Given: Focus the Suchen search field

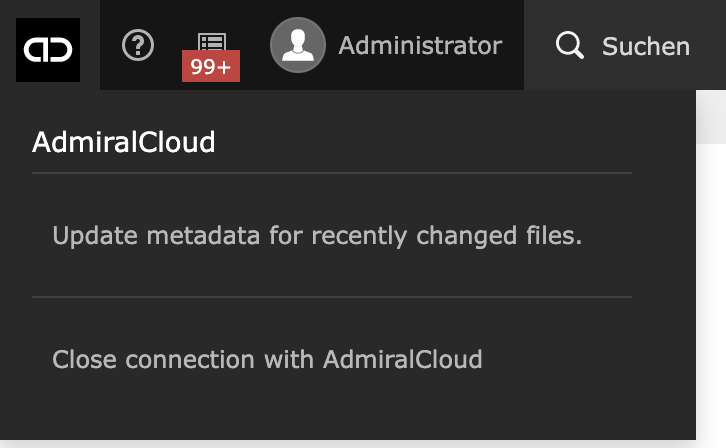Looking at the screenshot, I should [625, 45].
